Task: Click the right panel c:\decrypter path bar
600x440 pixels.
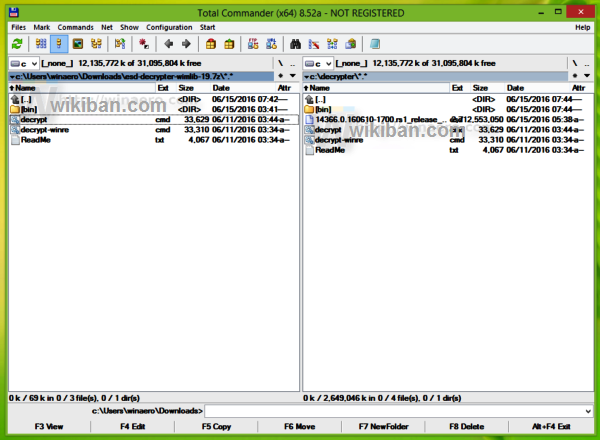Action: pos(435,76)
